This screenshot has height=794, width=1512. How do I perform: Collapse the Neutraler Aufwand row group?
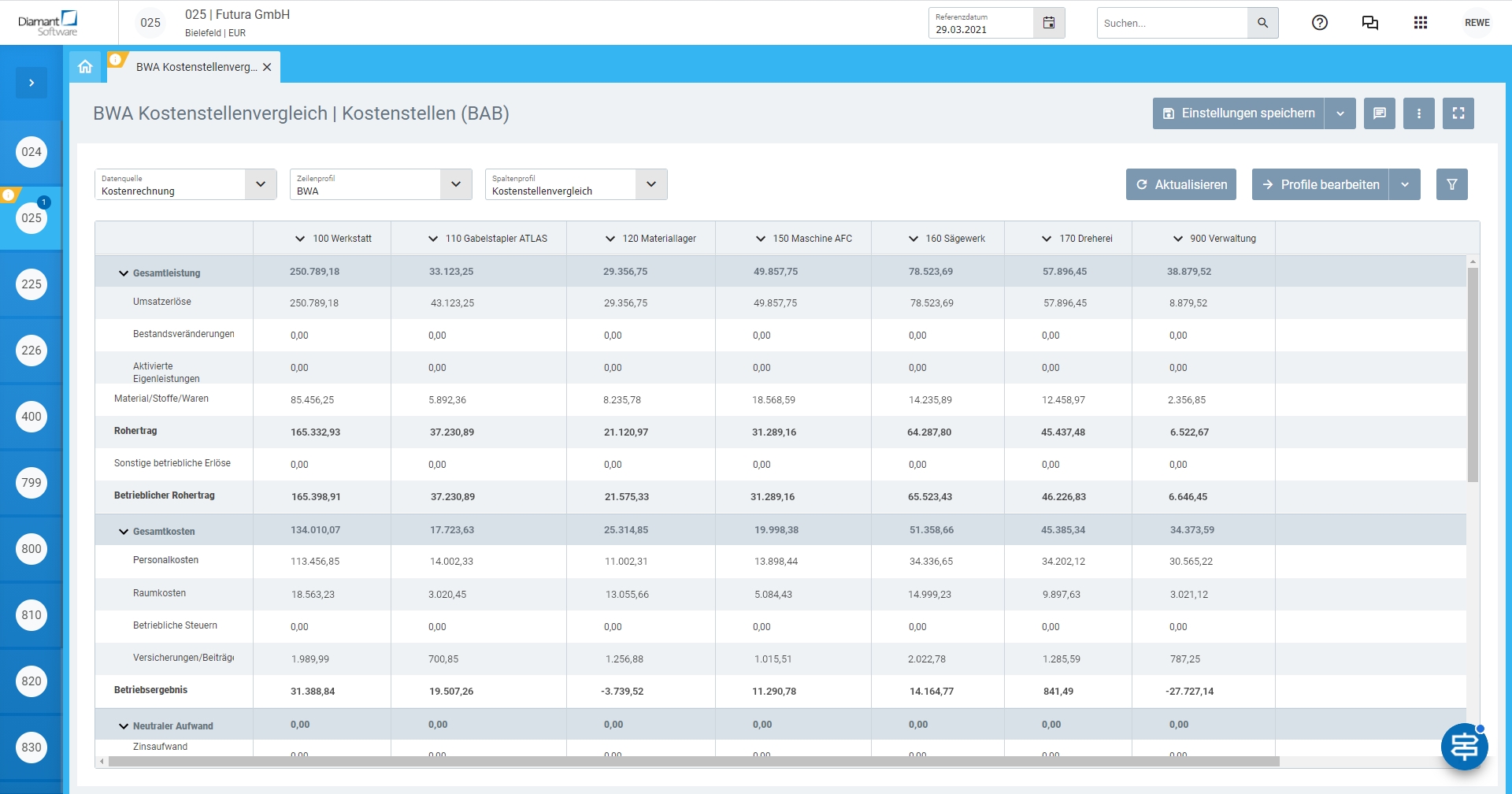pyautogui.click(x=124, y=726)
